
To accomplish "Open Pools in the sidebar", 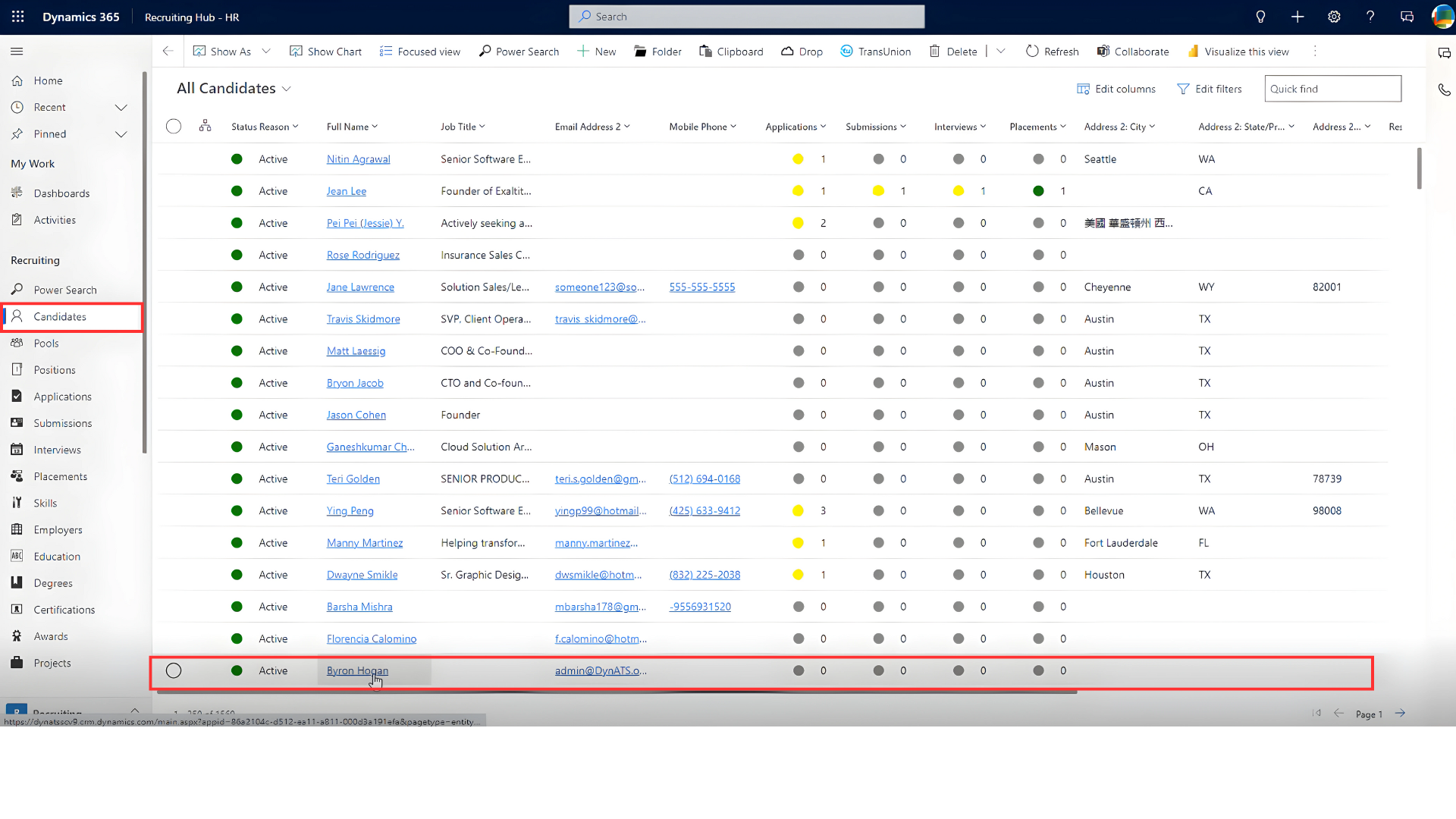I will click(45, 344).
